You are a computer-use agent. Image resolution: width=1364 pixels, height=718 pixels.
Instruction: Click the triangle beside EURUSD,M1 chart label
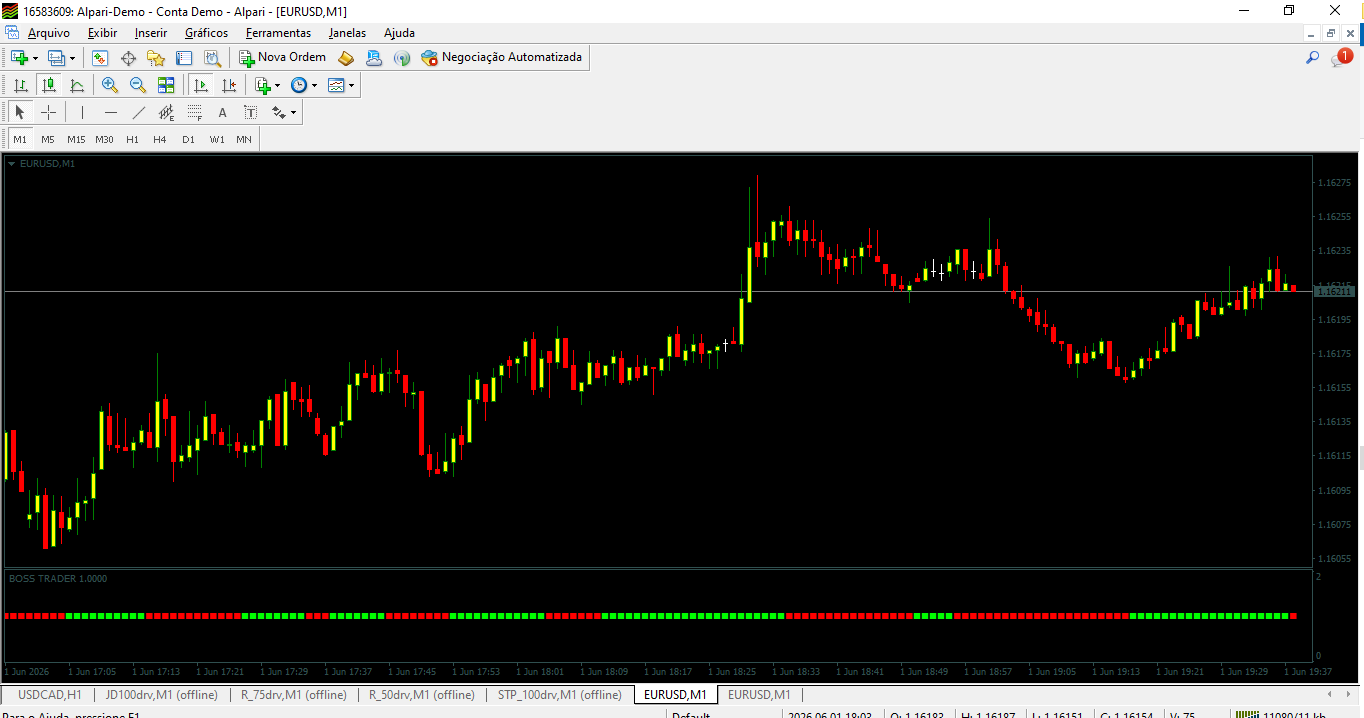[12, 163]
